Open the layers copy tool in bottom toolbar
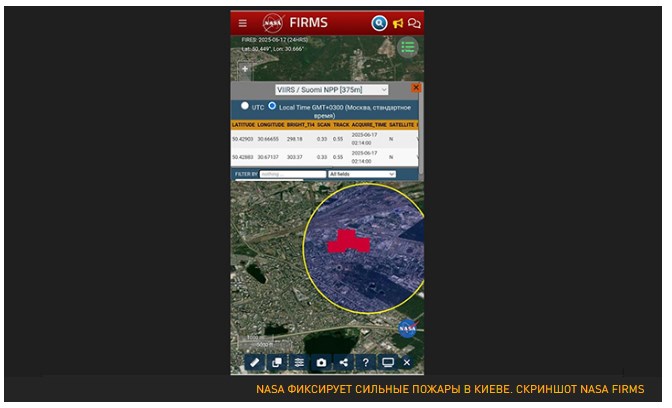The height and width of the screenshot is (408, 672). coord(276,363)
